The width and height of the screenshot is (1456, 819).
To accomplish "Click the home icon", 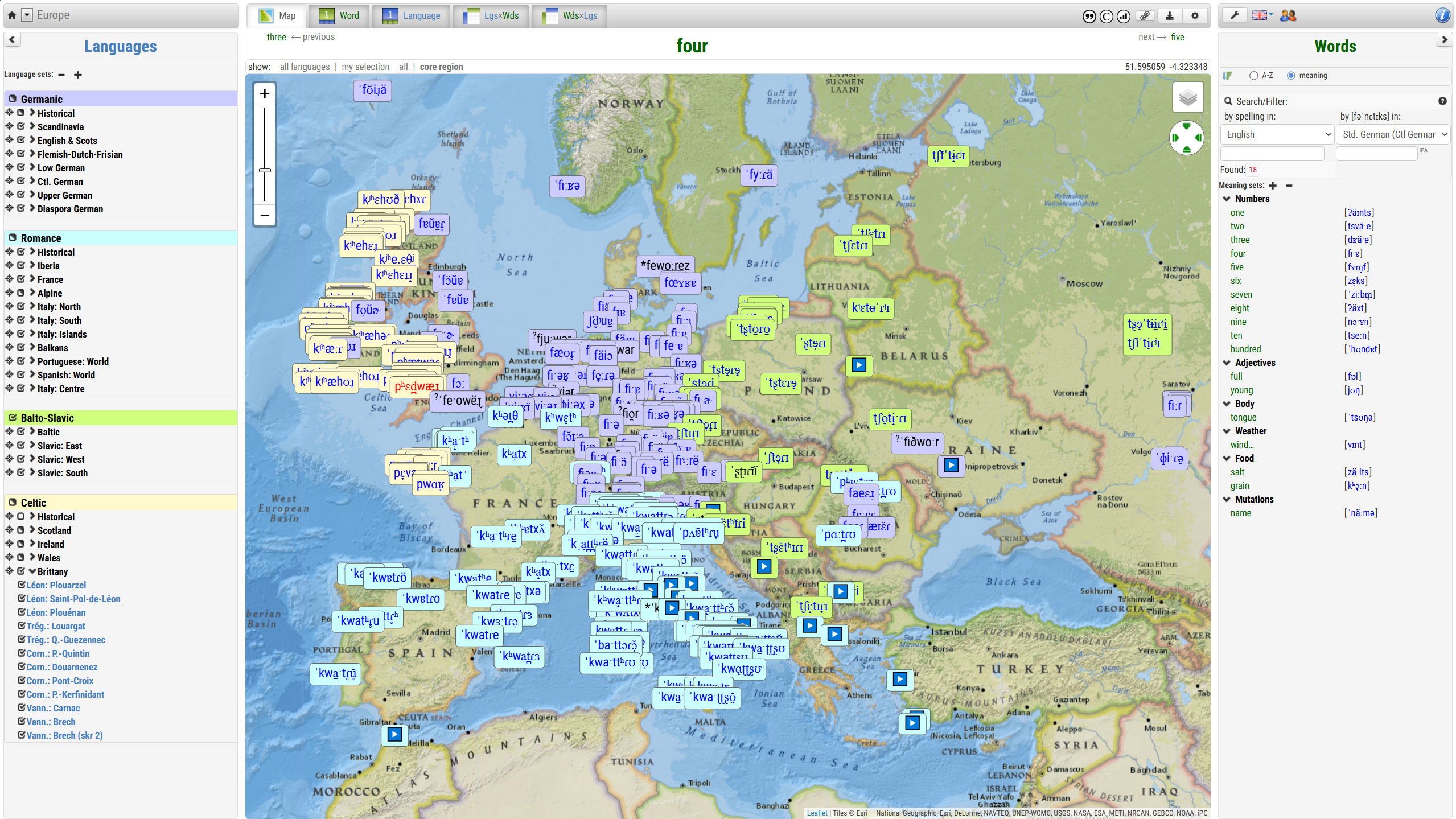I will coord(12,15).
